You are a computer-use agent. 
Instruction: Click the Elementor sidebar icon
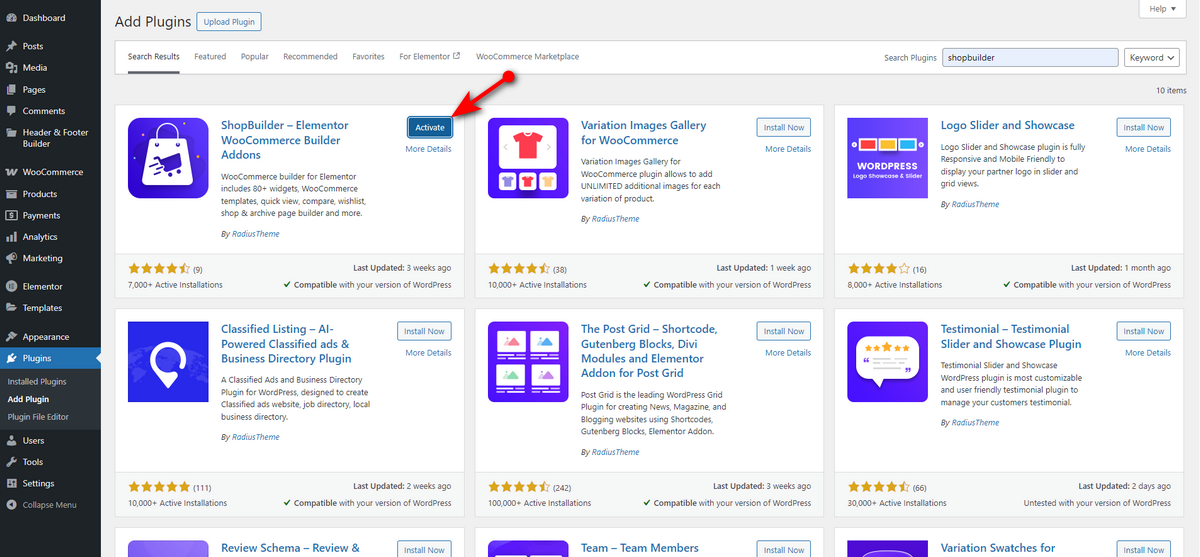[11, 286]
